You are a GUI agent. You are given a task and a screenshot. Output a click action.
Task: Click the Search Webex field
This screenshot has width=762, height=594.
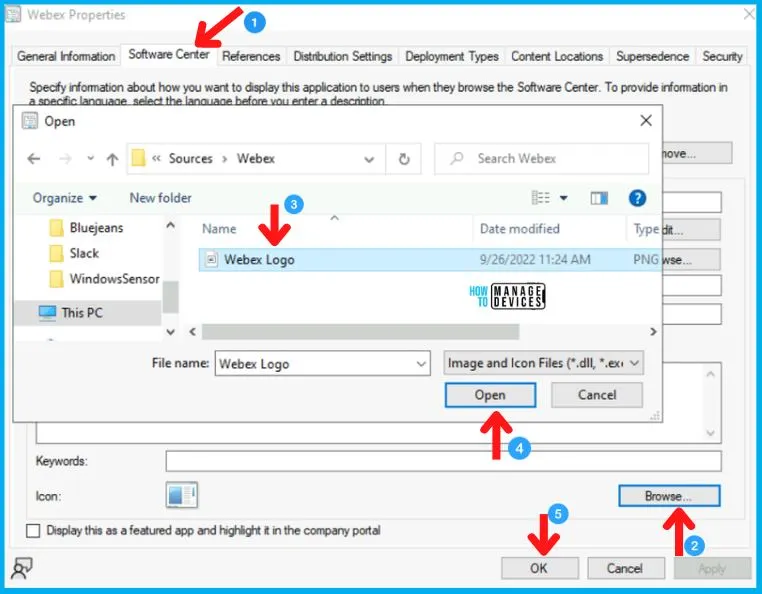[541, 158]
